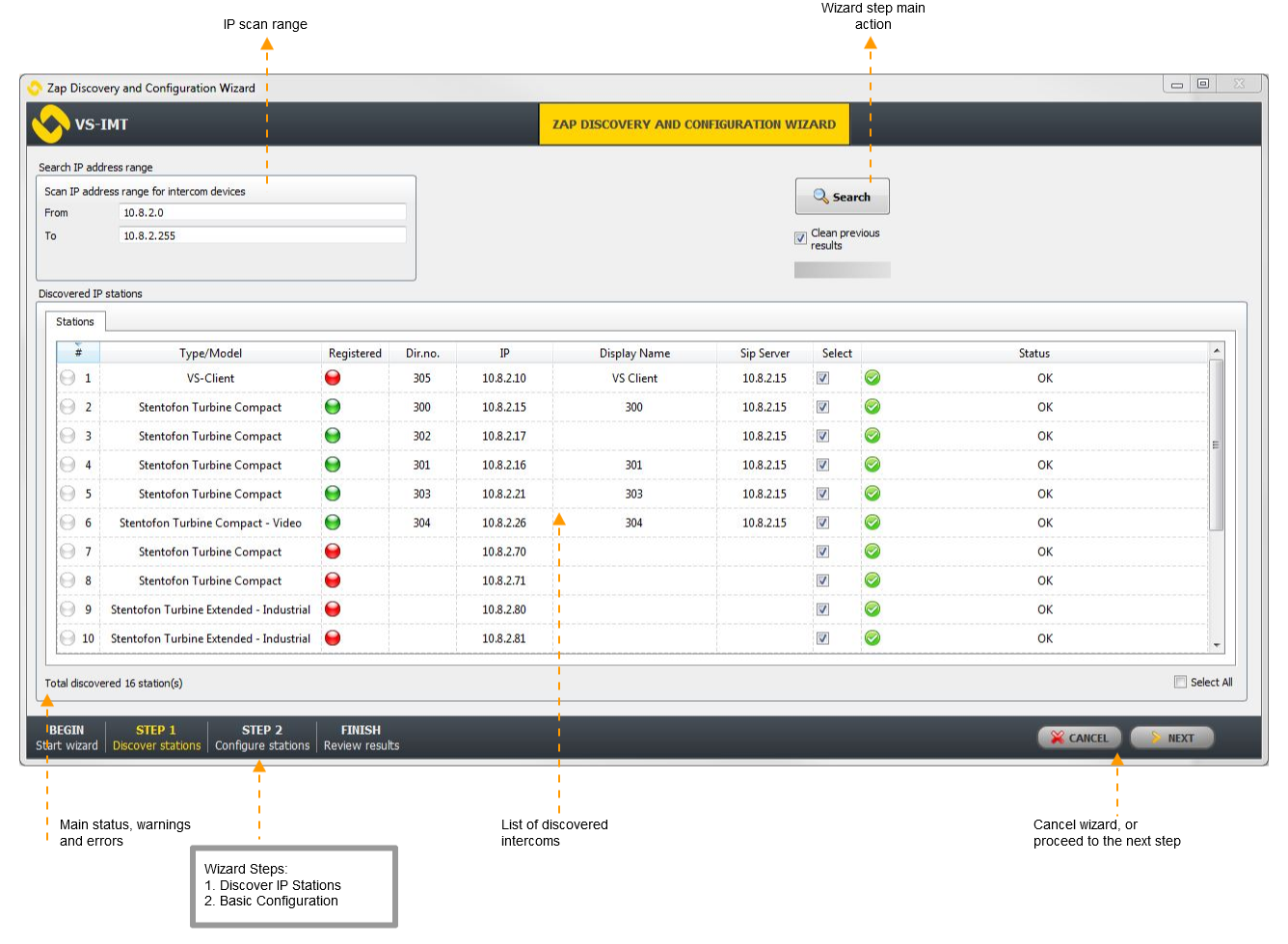This screenshot has height=944, width=1288.
Task: Sort the table by the Type/Model column header
Action: (x=210, y=353)
